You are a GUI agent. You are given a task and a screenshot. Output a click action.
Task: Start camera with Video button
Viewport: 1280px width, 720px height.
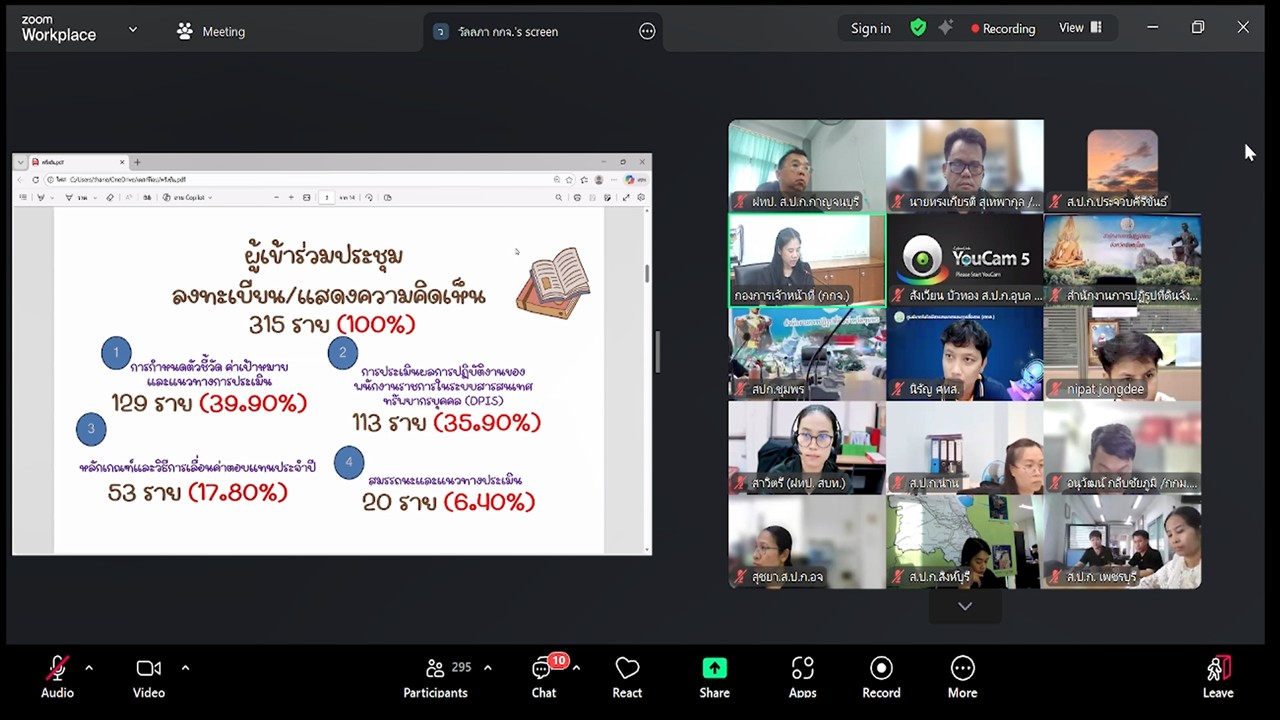(x=148, y=677)
